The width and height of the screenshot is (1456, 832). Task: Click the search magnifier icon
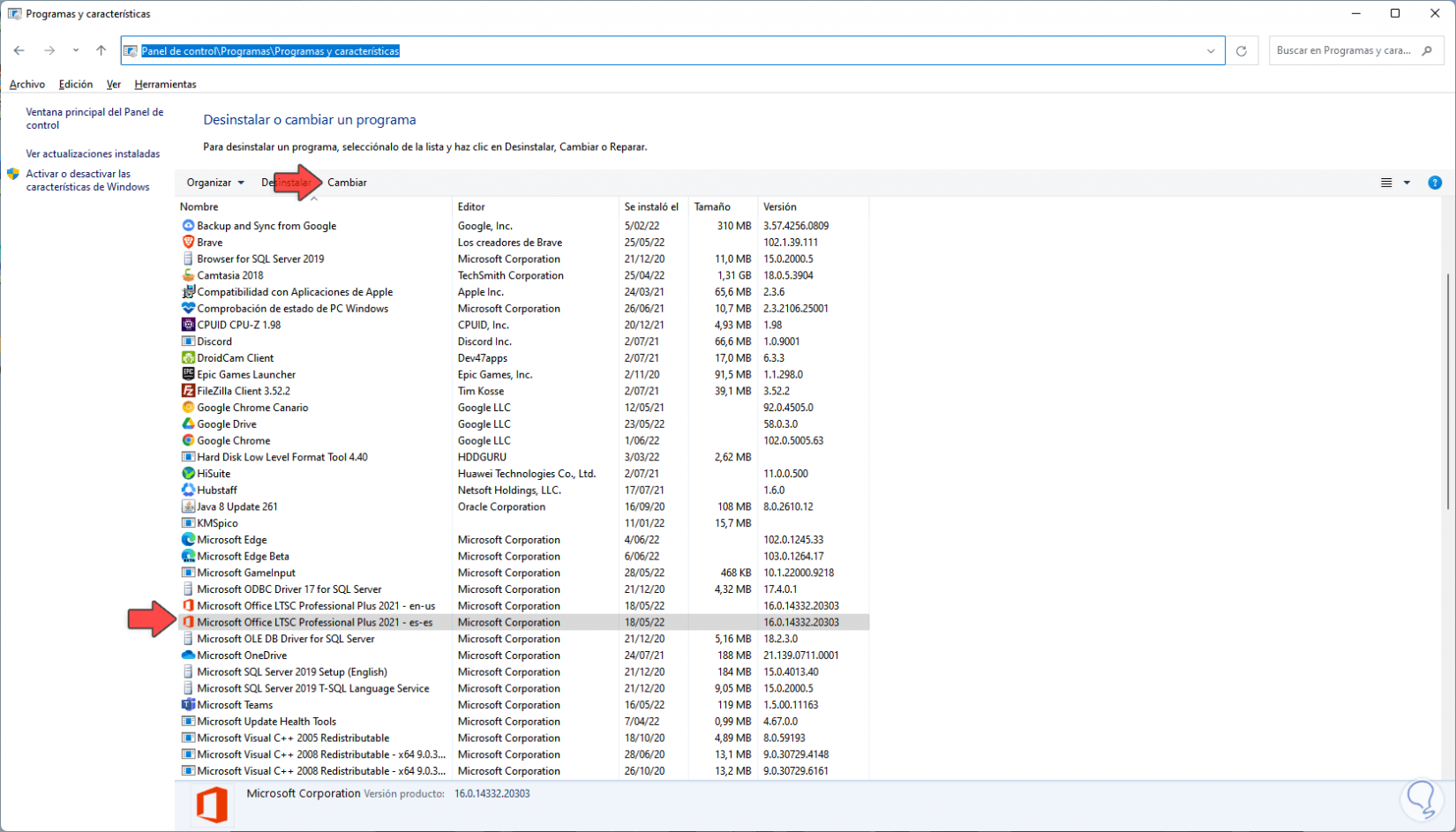tap(1427, 51)
